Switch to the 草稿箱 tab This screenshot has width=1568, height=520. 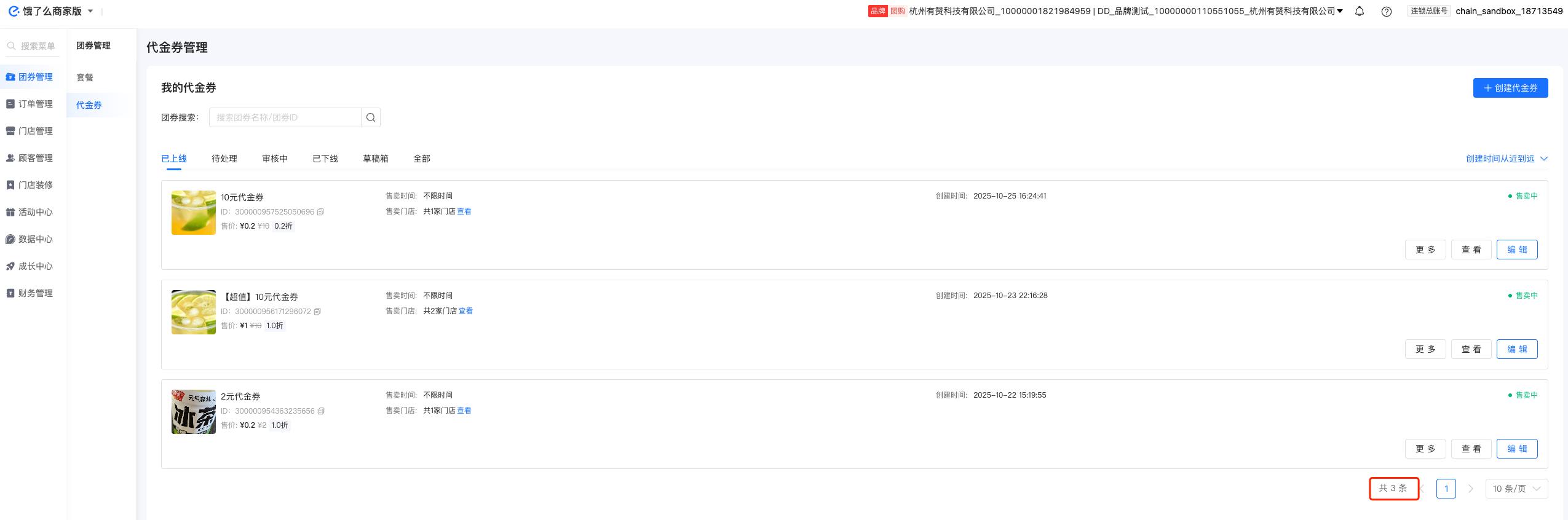[x=376, y=159]
